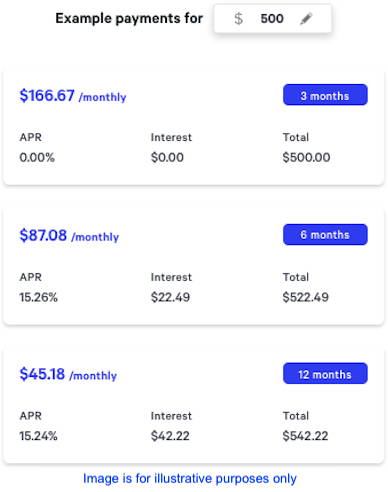Image resolution: width=388 pixels, height=492 pixels.
Task: Click the $500.00 total value
Action: (x=306, y=157)
